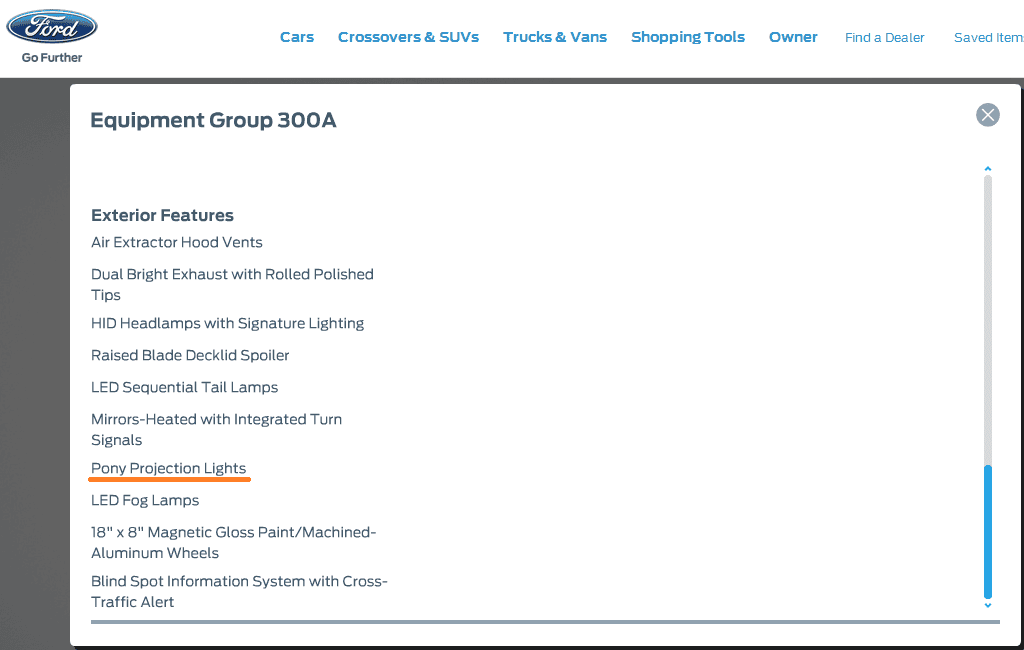Click the Air Extractor Hood Vents feature
Image resolution: width=1024 pixels, height=650 pixels.
click(176, 242)
